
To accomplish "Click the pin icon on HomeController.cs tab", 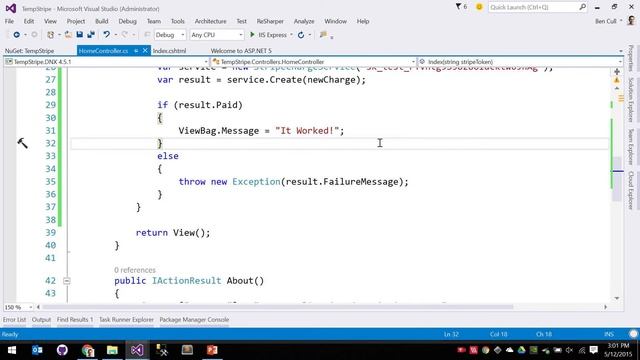I will point(136,51).
